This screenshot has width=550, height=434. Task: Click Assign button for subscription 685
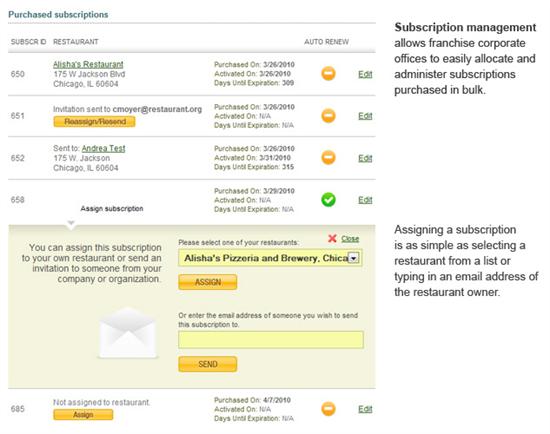(x=83, y=415)
